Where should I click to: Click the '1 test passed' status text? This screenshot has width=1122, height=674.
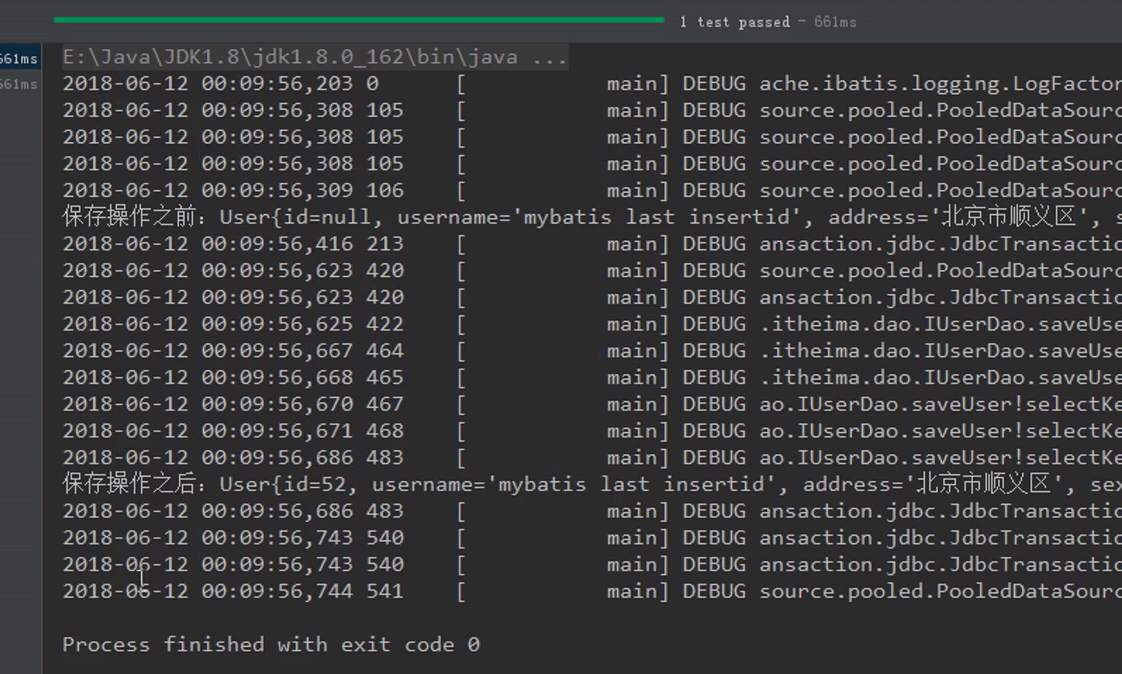coord(734,22)
